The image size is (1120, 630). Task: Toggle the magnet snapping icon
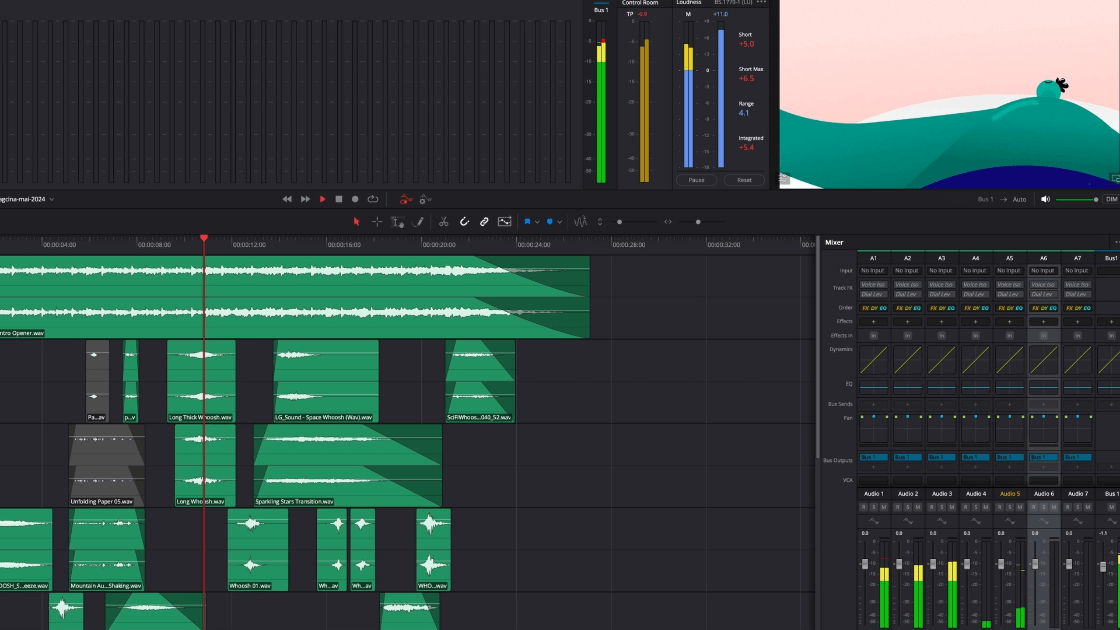(464, 222)
